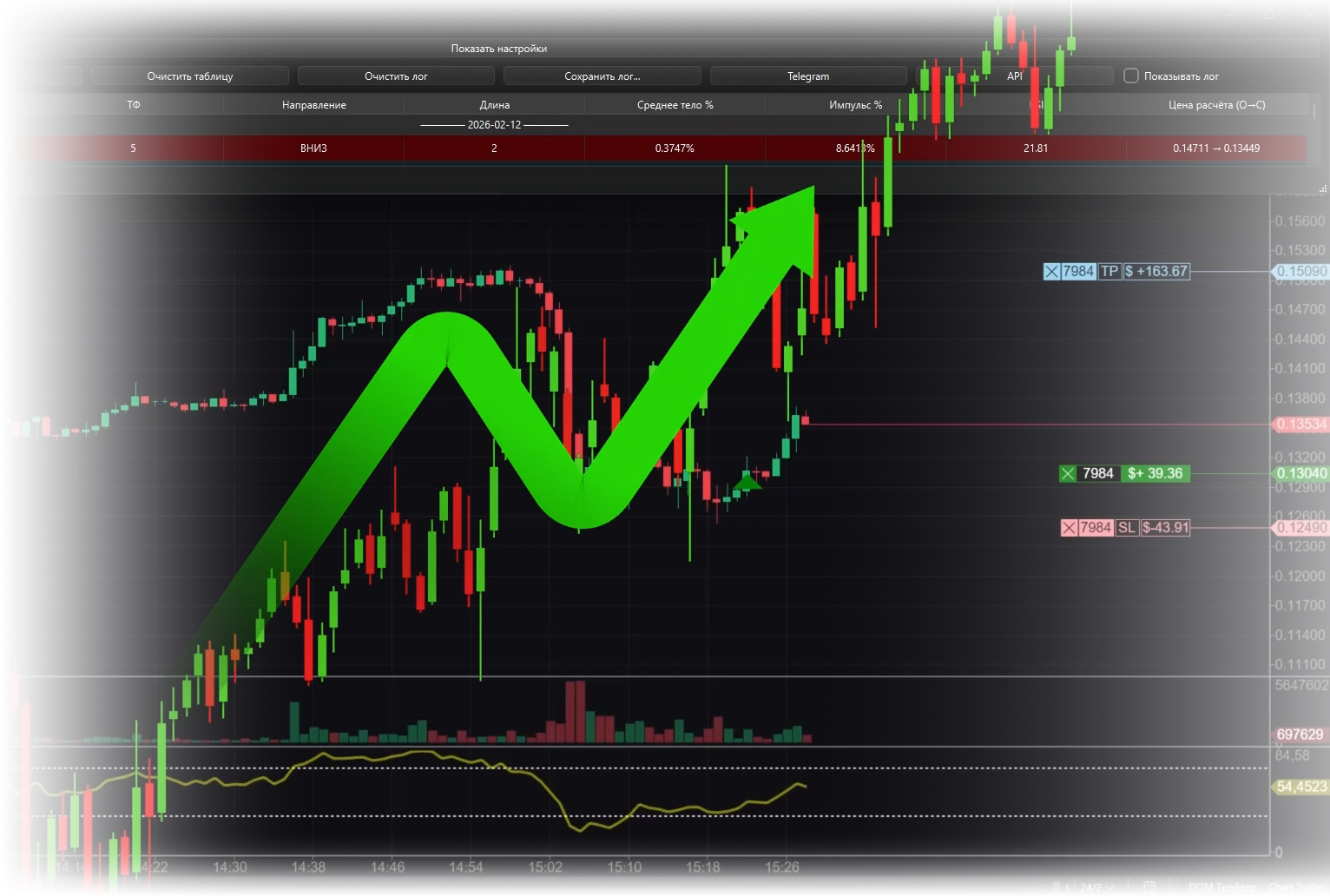1330x896 pixels.
Task: Switch to the DOM Трейдер tab
Action: click(1222, 886)
